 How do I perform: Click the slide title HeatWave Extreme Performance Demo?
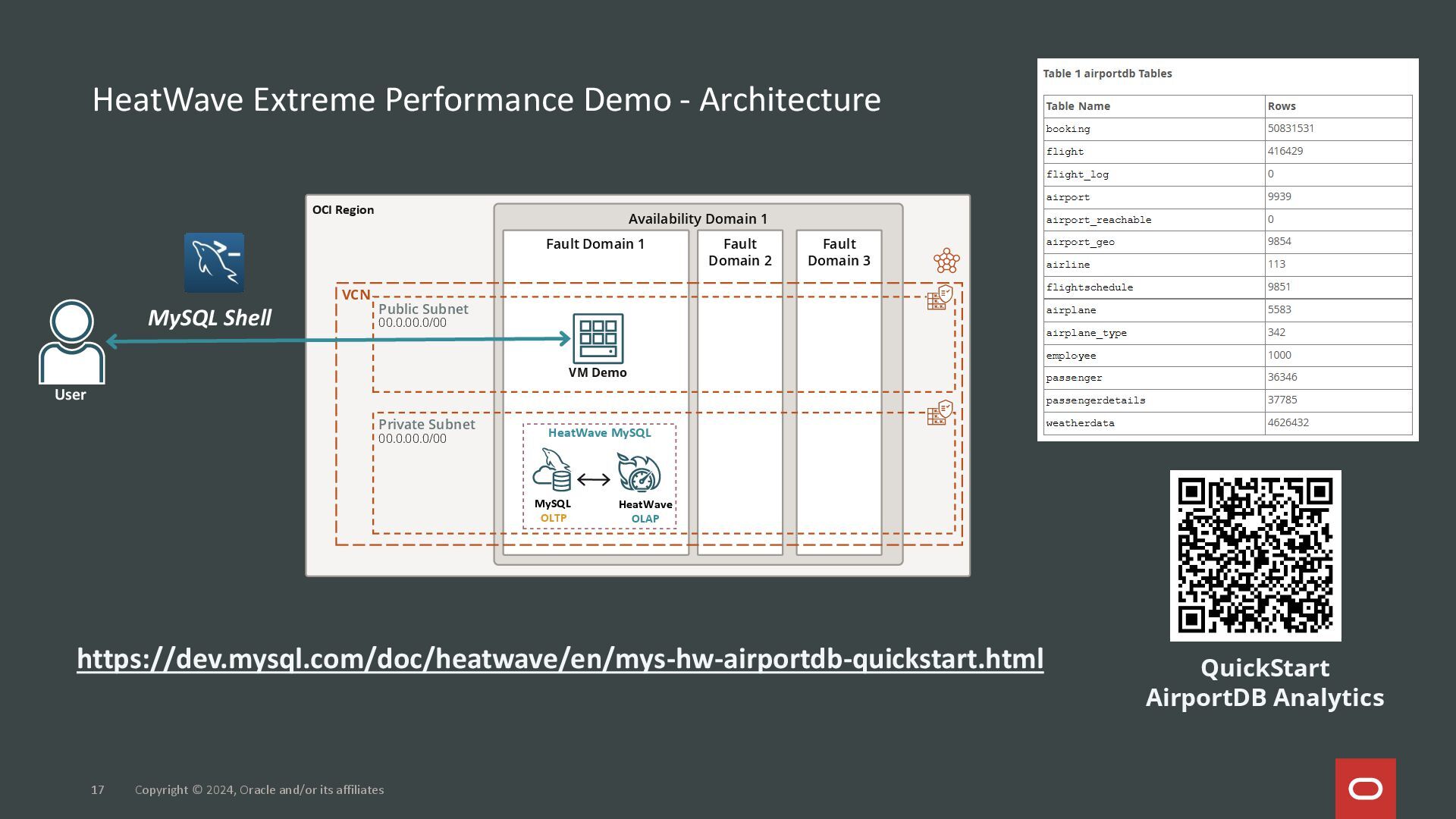point(486,99)
